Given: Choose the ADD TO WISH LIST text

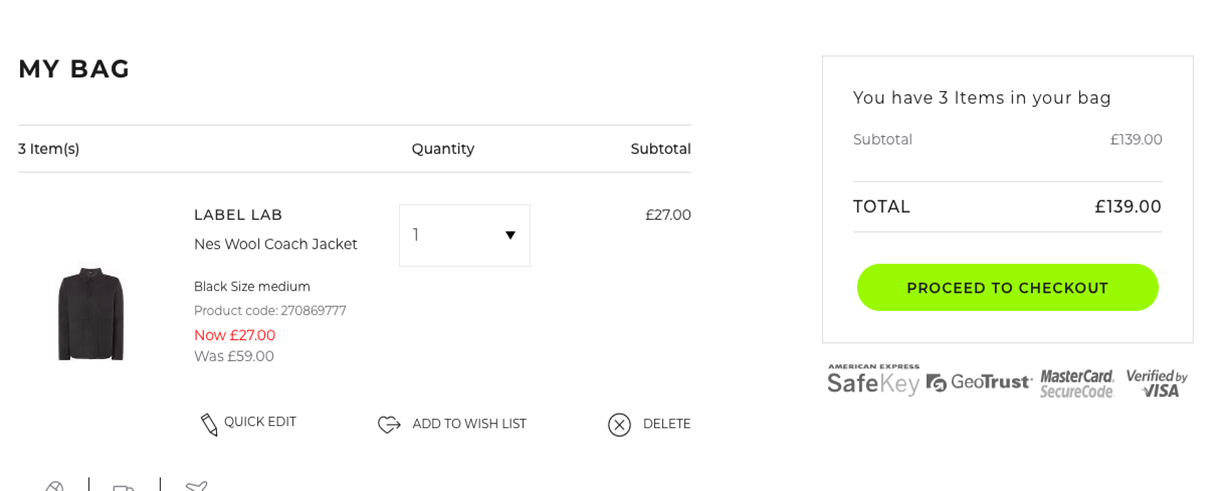Looking at the screenshot, I should click(469, 424).
